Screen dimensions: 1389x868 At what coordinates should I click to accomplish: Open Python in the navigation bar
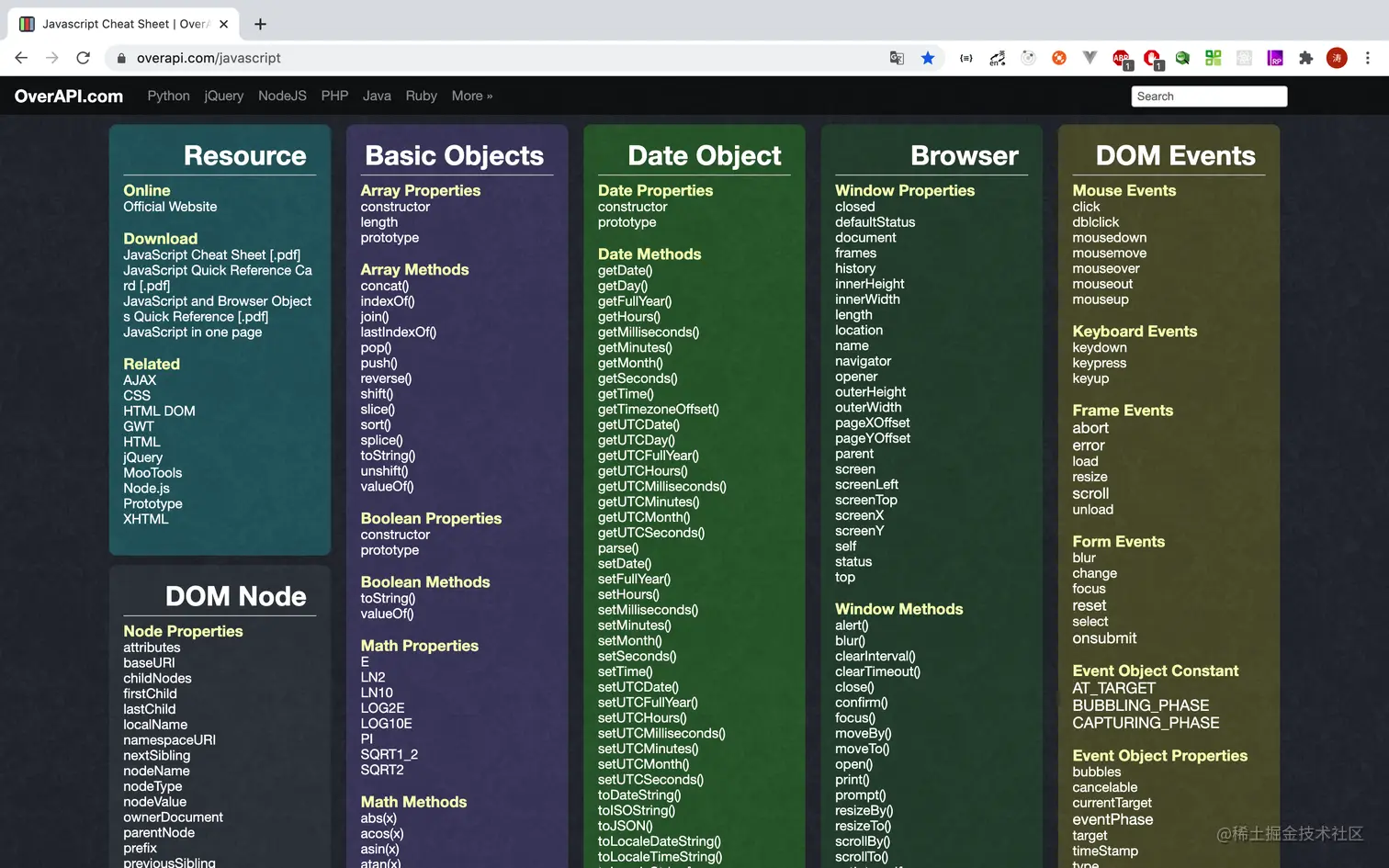point(169,96)
